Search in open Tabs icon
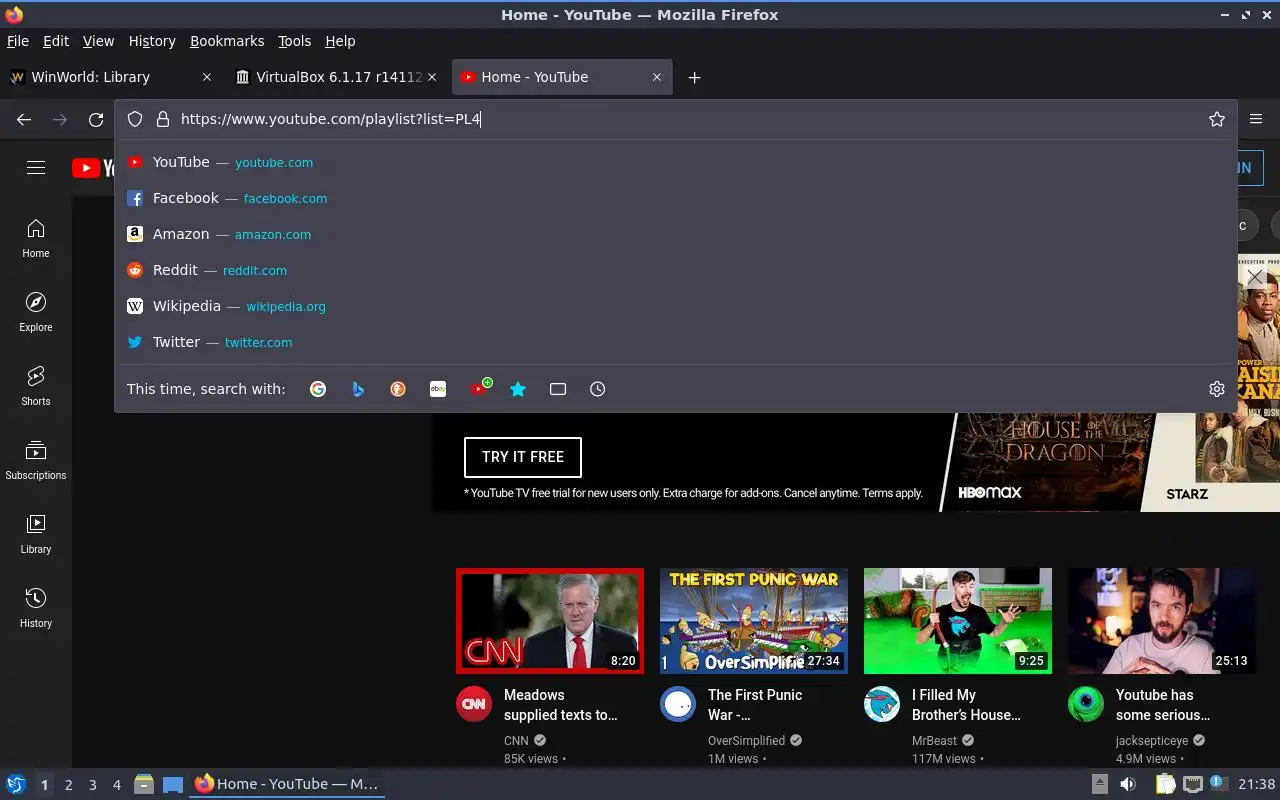The width and height of the screenshot is (1280, 800). [x=558, y=389]
